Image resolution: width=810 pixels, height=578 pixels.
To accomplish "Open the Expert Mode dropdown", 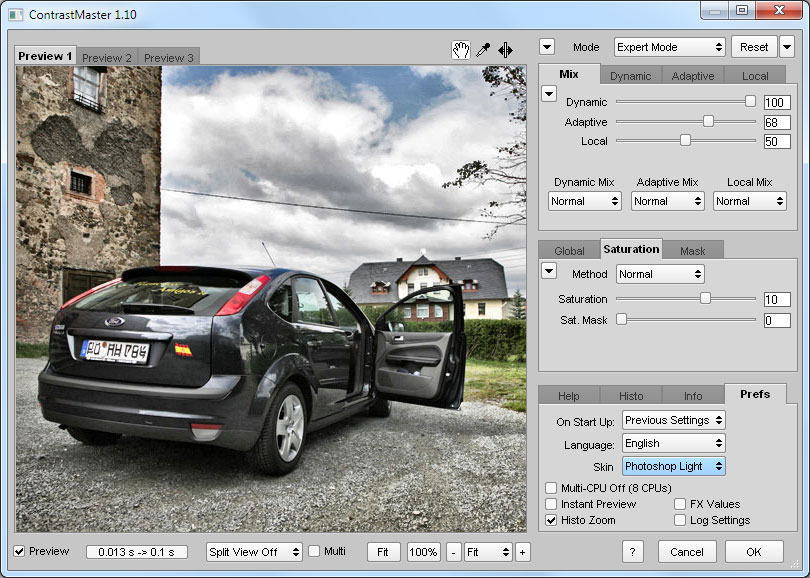I will point(669,47).
